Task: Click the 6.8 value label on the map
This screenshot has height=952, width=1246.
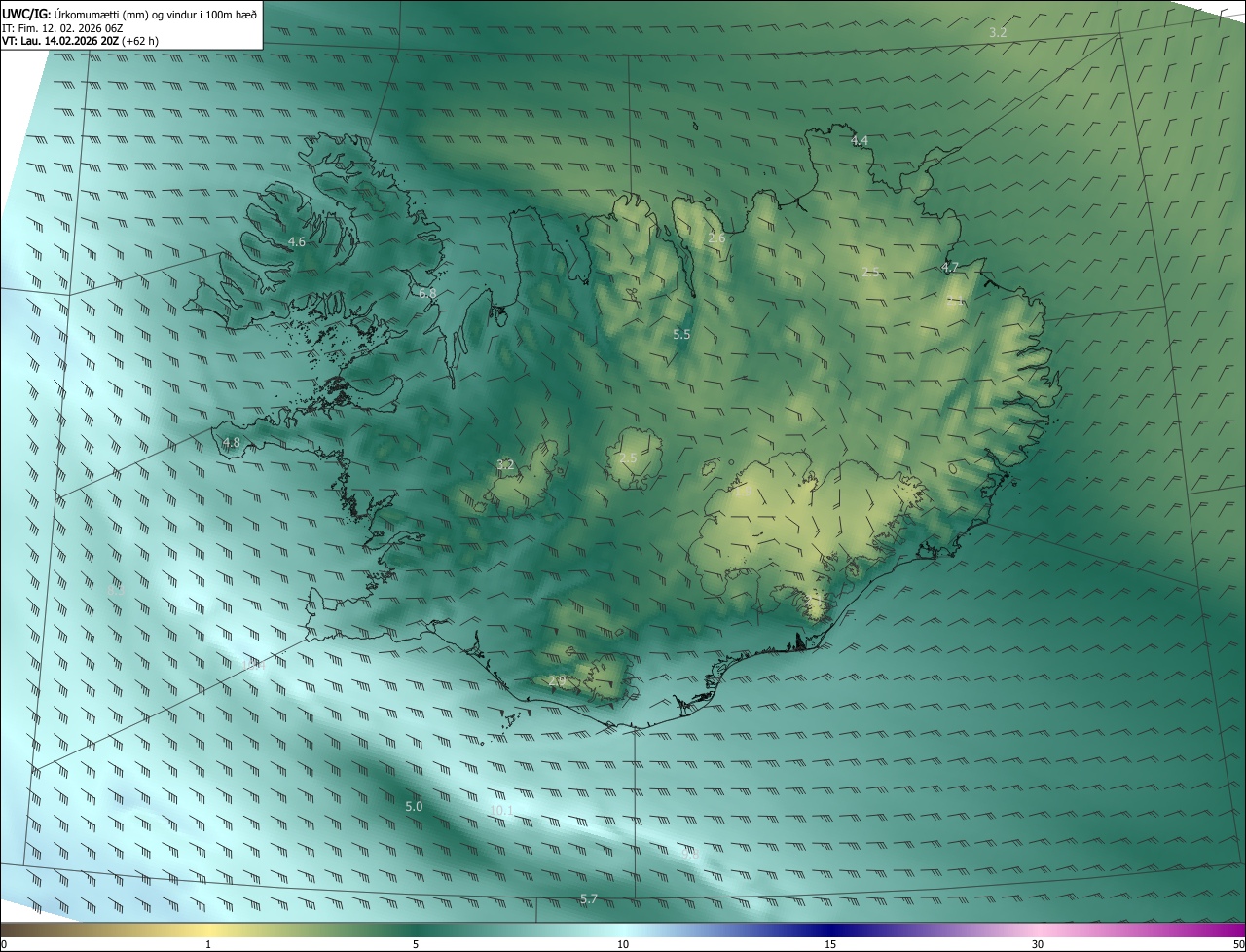Action: tap(427, 293)
